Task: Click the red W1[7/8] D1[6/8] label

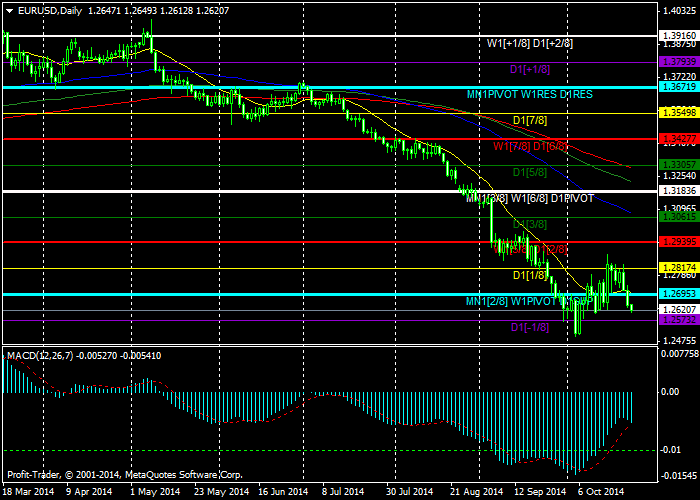Action: tap(530, 146)
